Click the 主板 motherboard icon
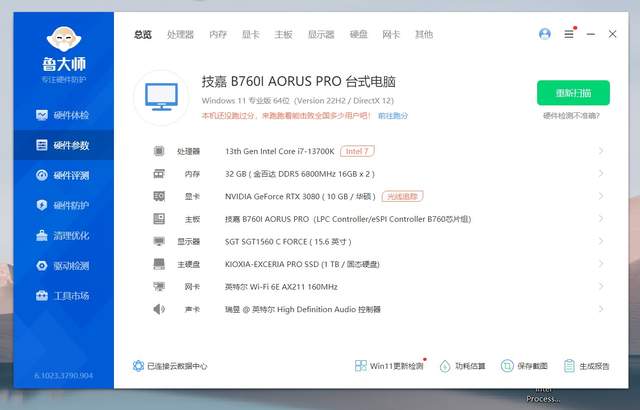 click(159, 219)
